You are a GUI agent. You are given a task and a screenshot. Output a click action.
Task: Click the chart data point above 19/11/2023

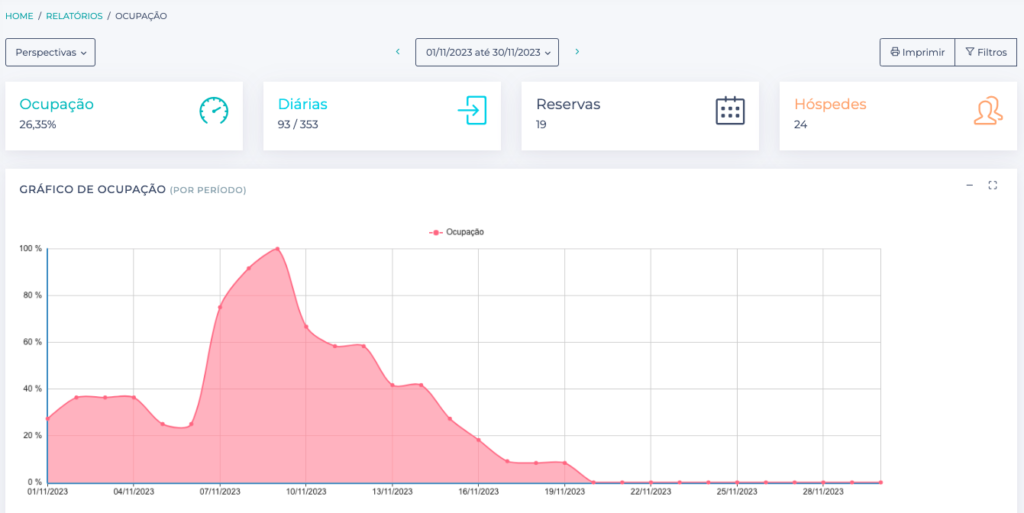(565, 463)
